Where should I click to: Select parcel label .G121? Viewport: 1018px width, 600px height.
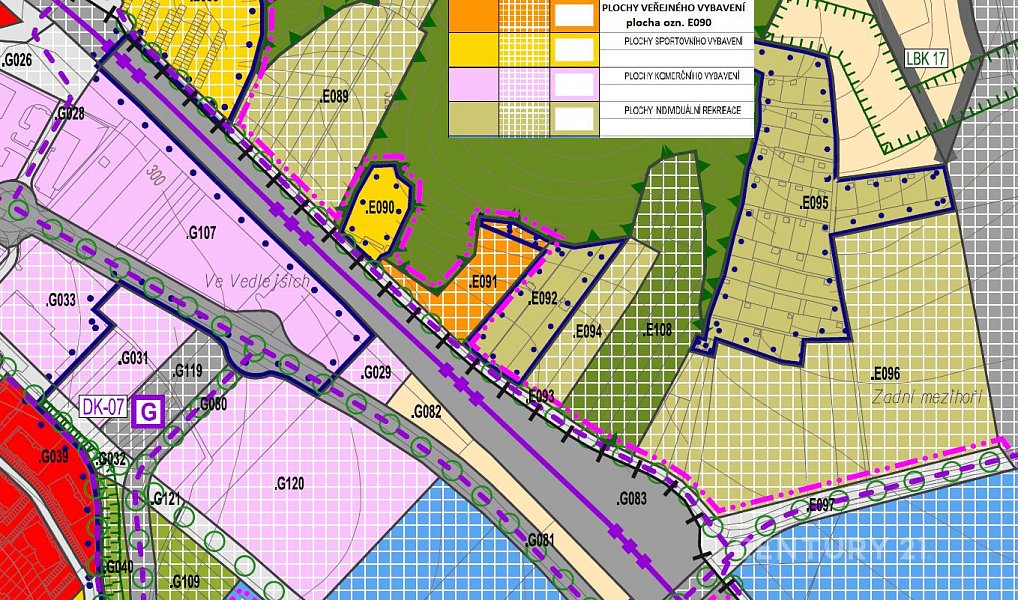pos(165,499)
